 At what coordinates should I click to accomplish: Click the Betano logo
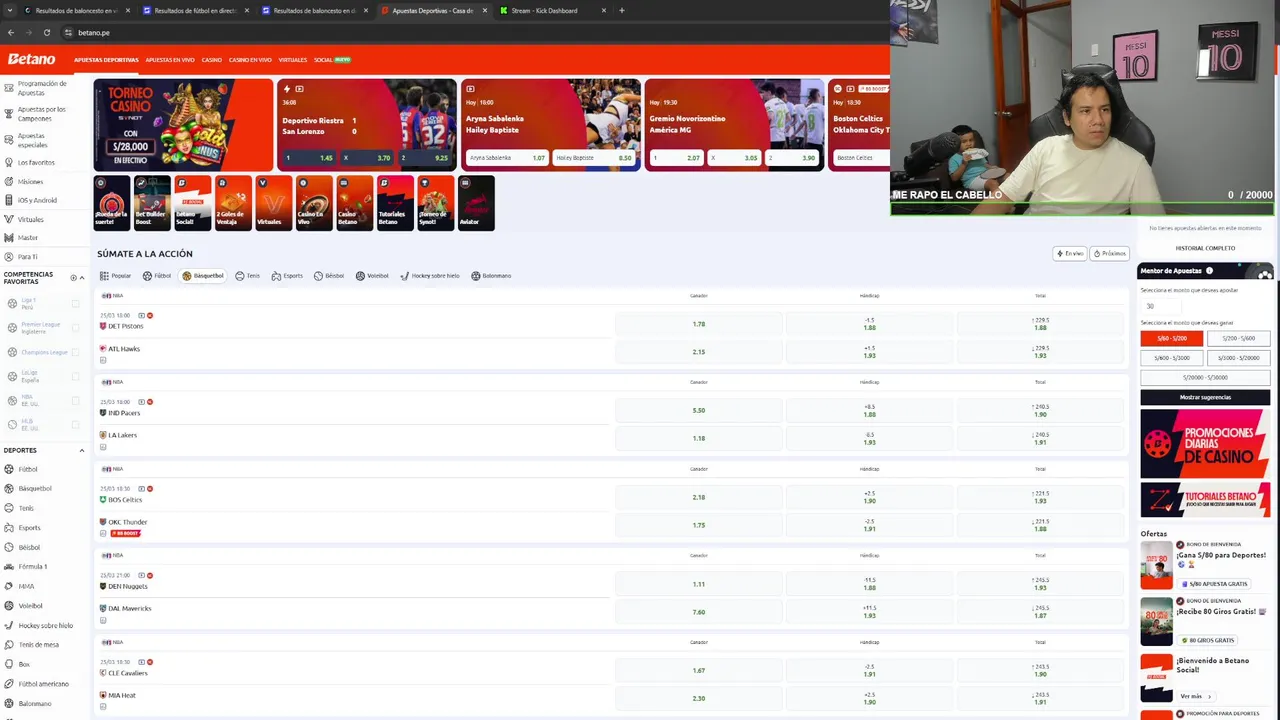32,59
